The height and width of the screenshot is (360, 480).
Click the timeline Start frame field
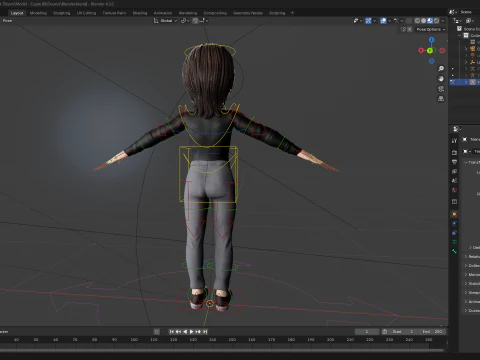click(x=404, y=332)
